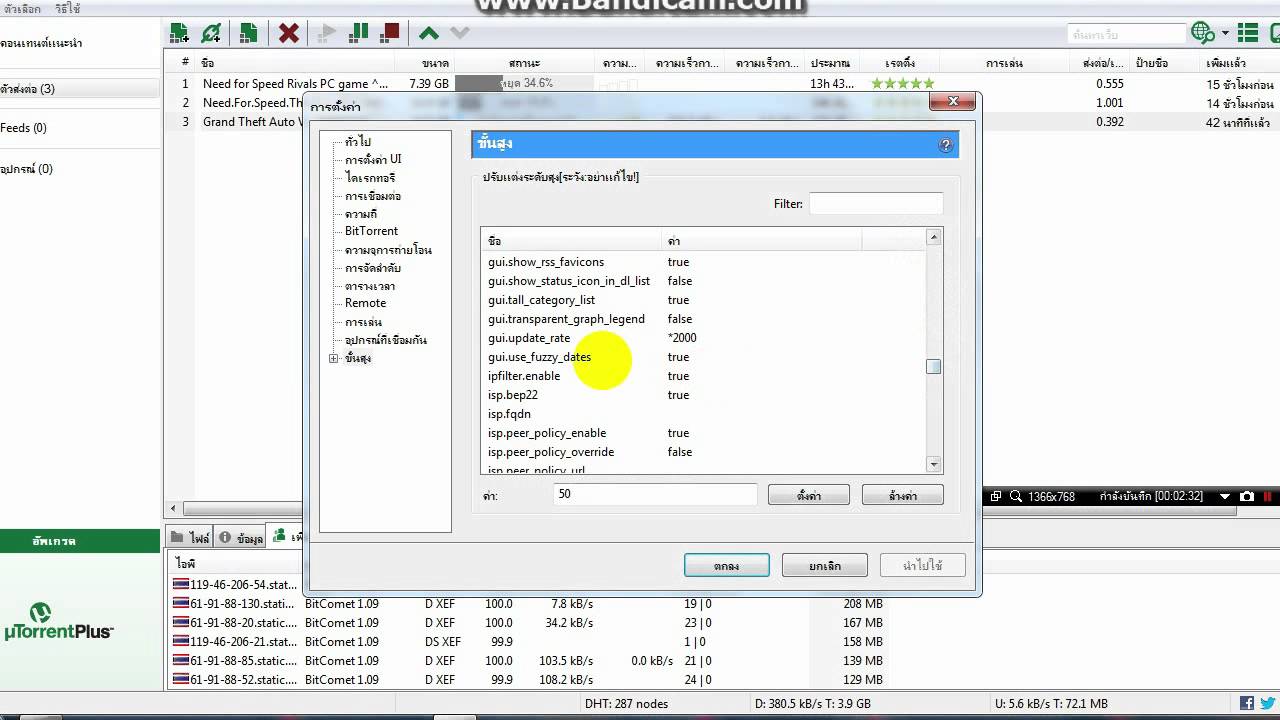The width and height of the screenshot is (1280, 720).
Task: Click the Add Torrent toolbar icon
Action: click(179, 34)
